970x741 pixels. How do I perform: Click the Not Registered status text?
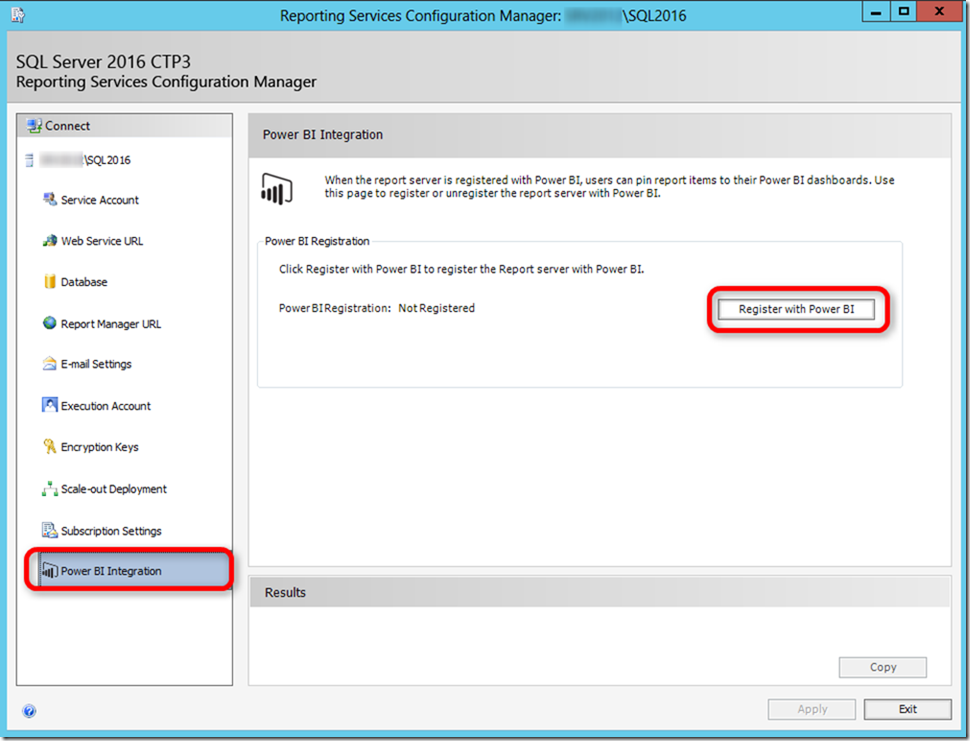436,308
